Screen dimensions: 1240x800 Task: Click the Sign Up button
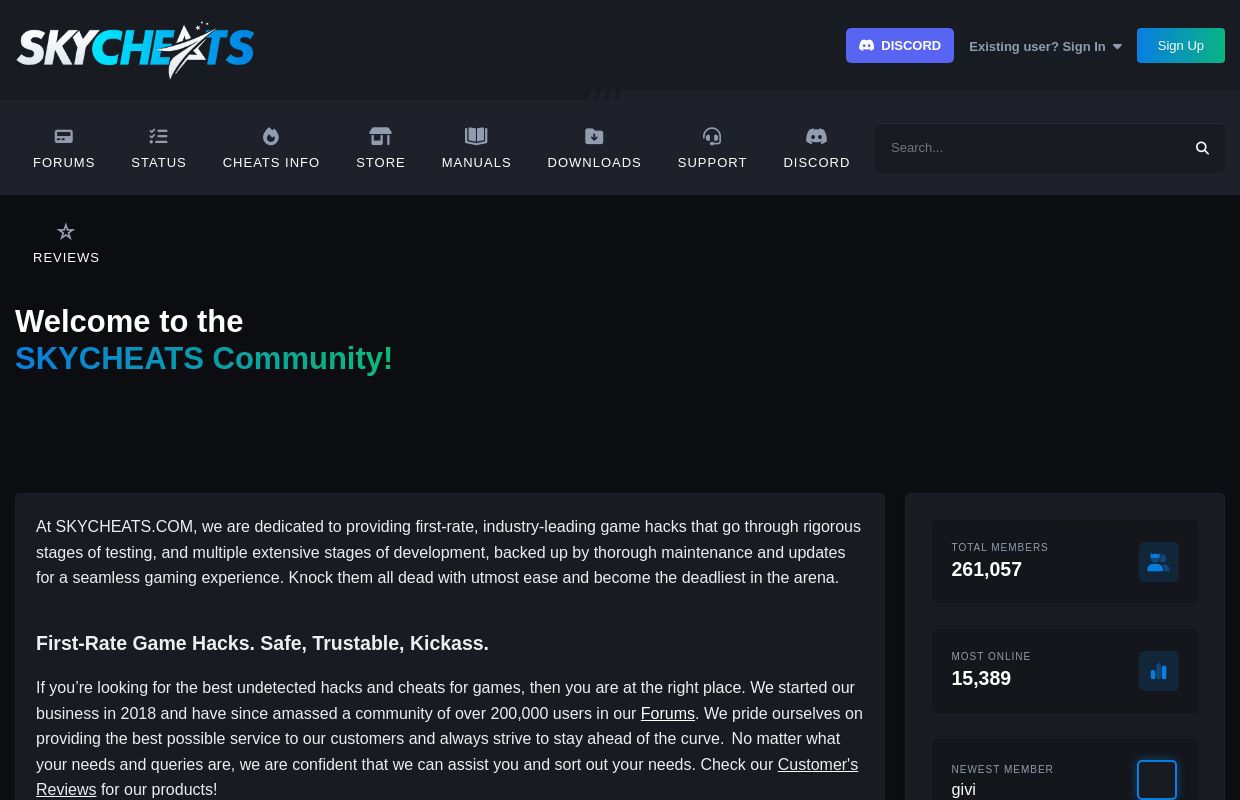tap(1181, 46)
